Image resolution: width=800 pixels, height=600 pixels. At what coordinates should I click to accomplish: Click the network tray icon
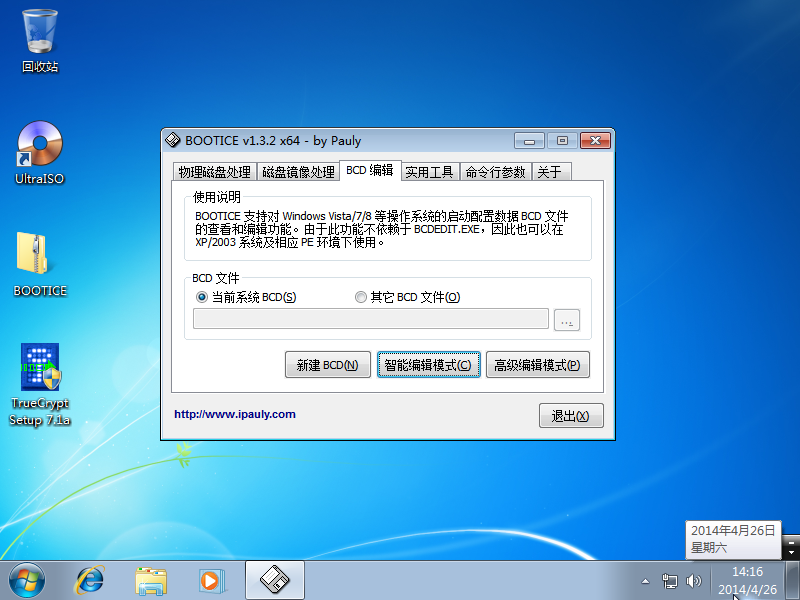(669, 581)
